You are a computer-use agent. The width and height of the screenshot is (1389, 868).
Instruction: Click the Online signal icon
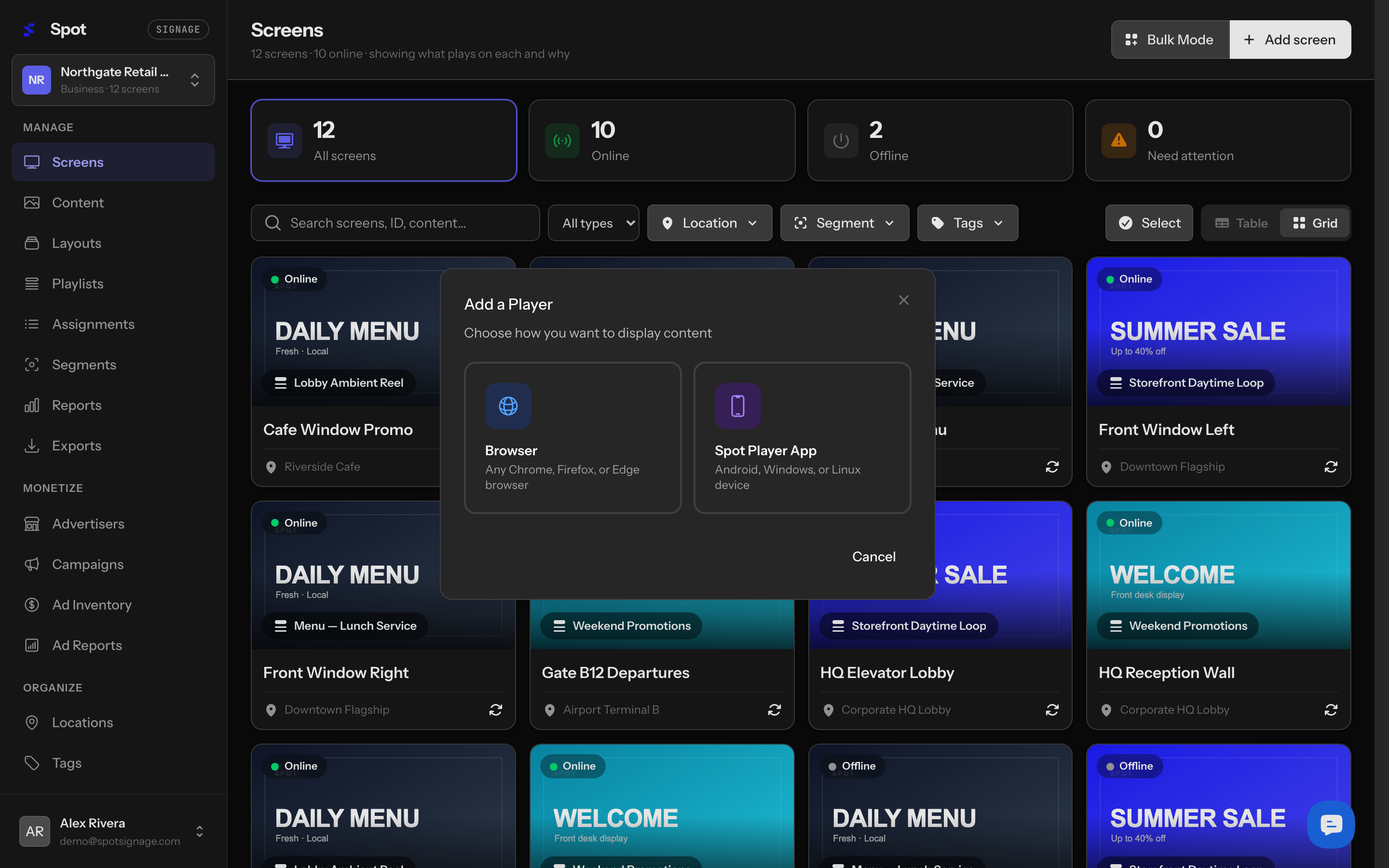562,140
